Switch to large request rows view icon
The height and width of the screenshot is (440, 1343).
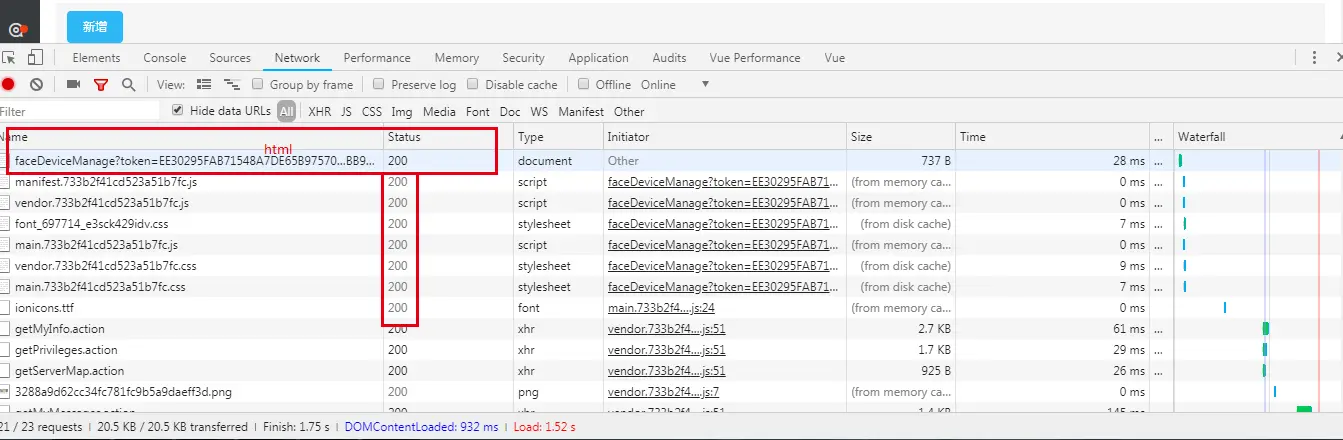[x=204, y=85]
